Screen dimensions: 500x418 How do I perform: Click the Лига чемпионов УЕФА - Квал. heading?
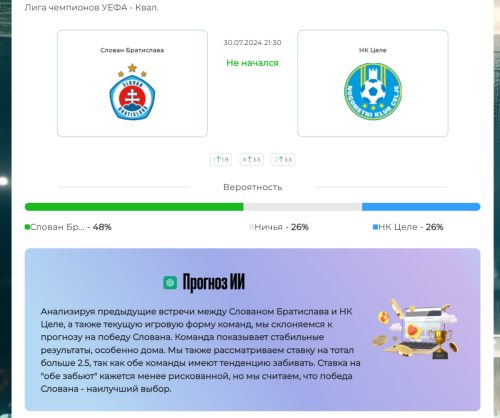point(92,7)
